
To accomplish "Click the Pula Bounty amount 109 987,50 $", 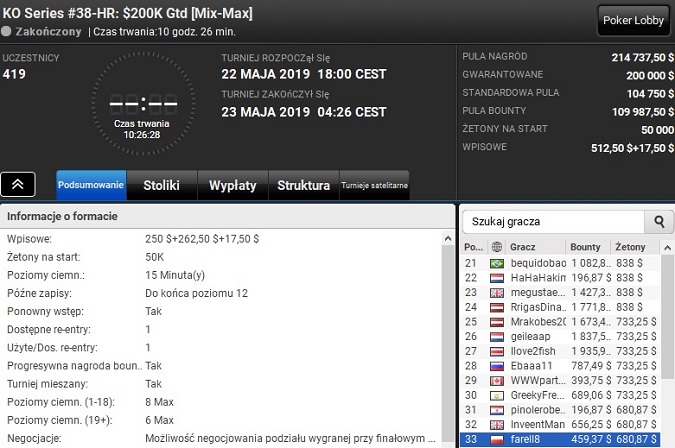I will 643,112.
